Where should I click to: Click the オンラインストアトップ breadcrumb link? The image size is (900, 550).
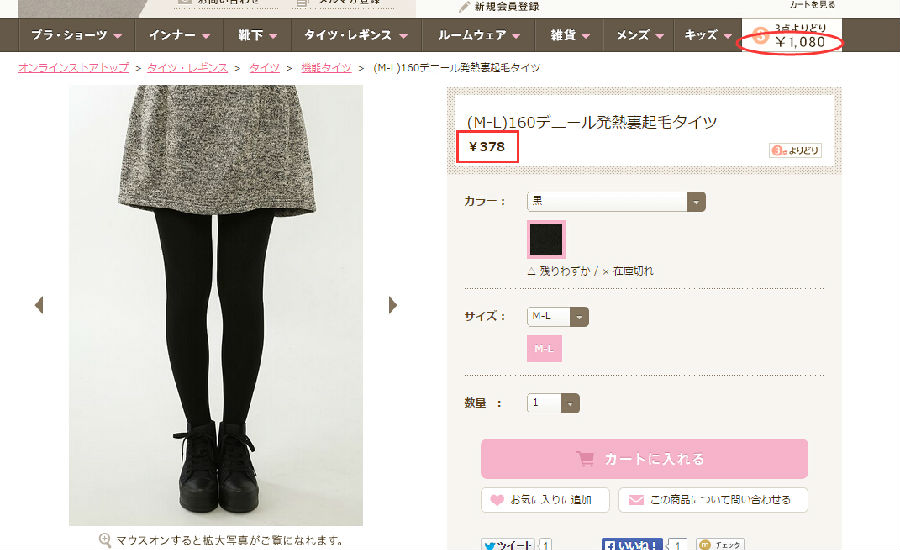[x=73, y=68]
